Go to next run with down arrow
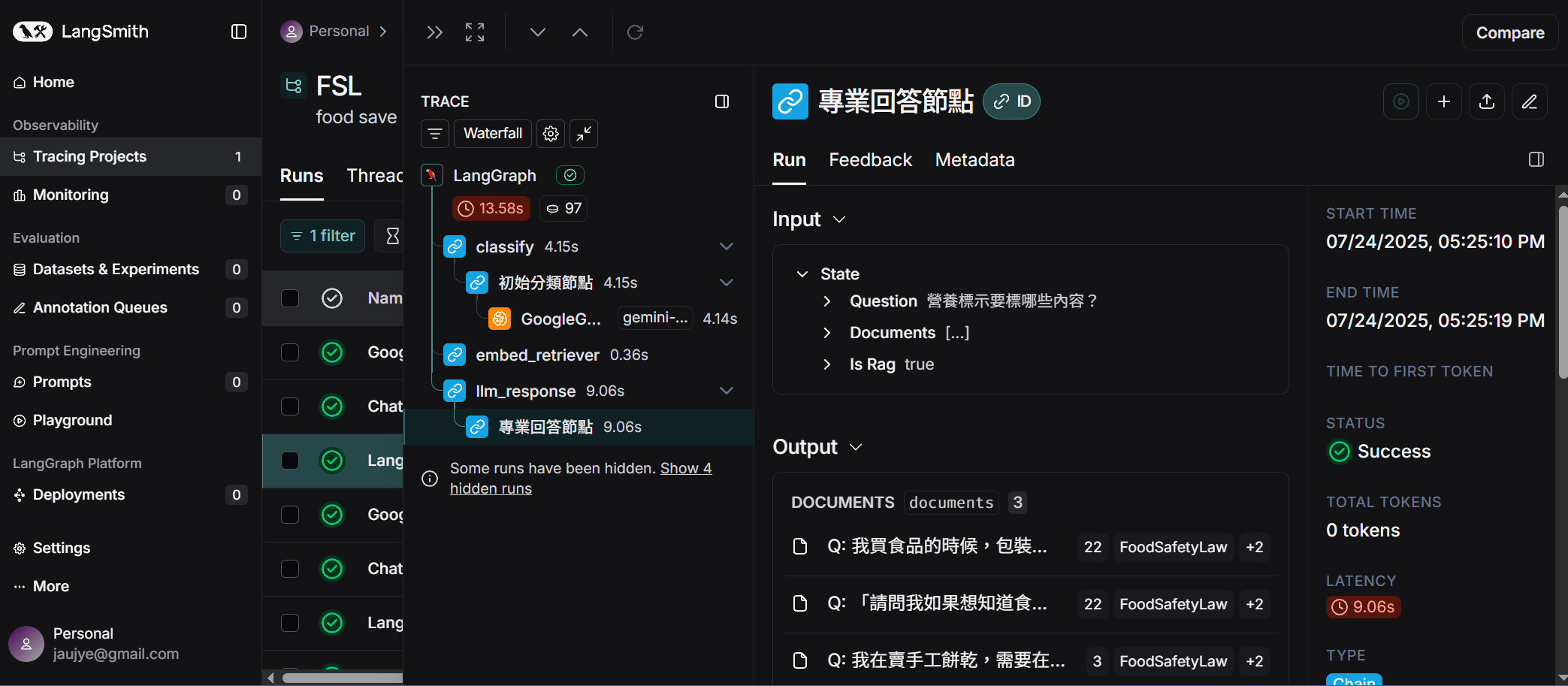Viewport: 1568px width, 686px height. pyautogui.click(x=537, y=32)
